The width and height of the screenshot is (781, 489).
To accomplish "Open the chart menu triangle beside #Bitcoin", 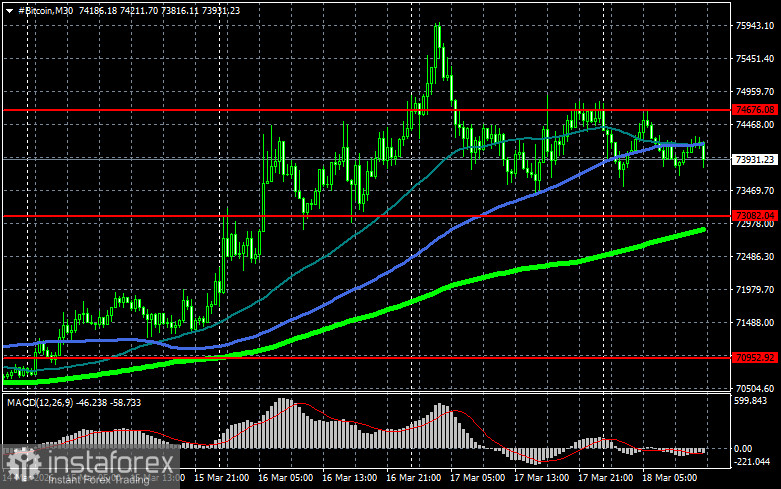I will point(9,10).
